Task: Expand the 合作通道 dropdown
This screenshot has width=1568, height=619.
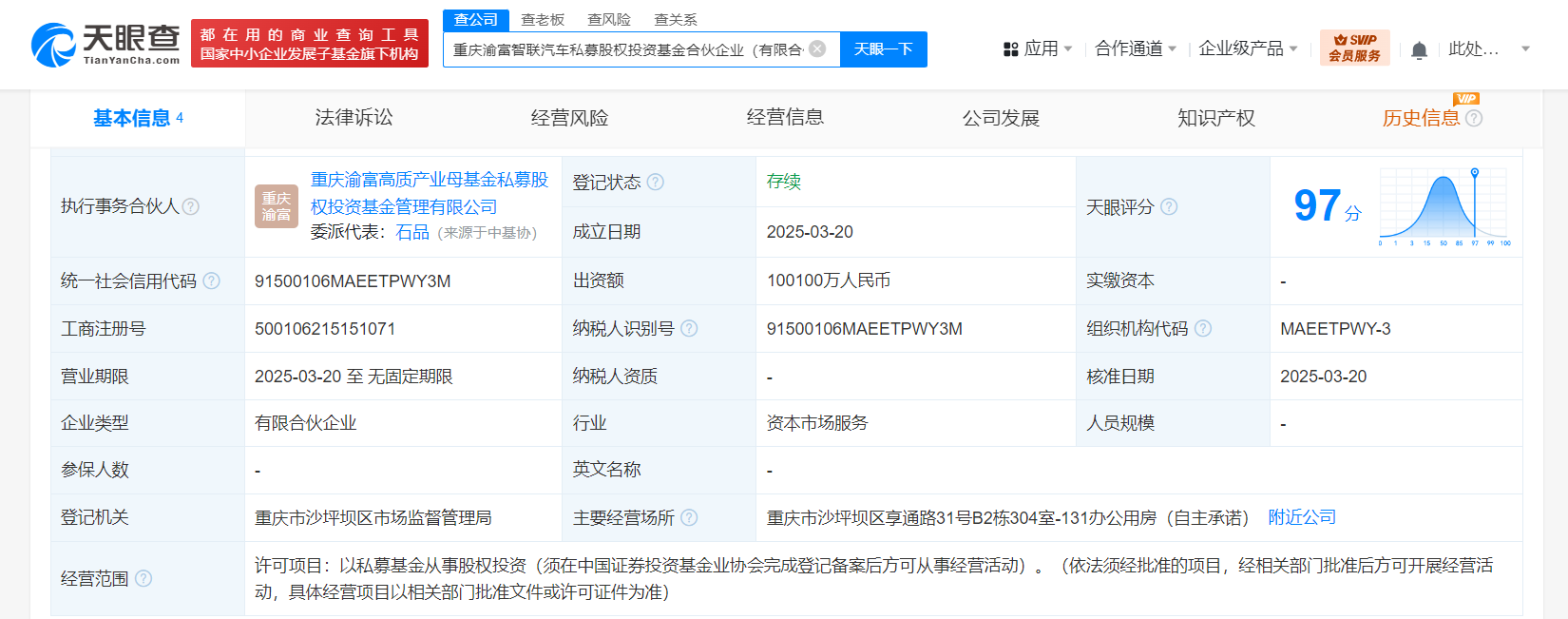Action: (x=1135, y=48)
